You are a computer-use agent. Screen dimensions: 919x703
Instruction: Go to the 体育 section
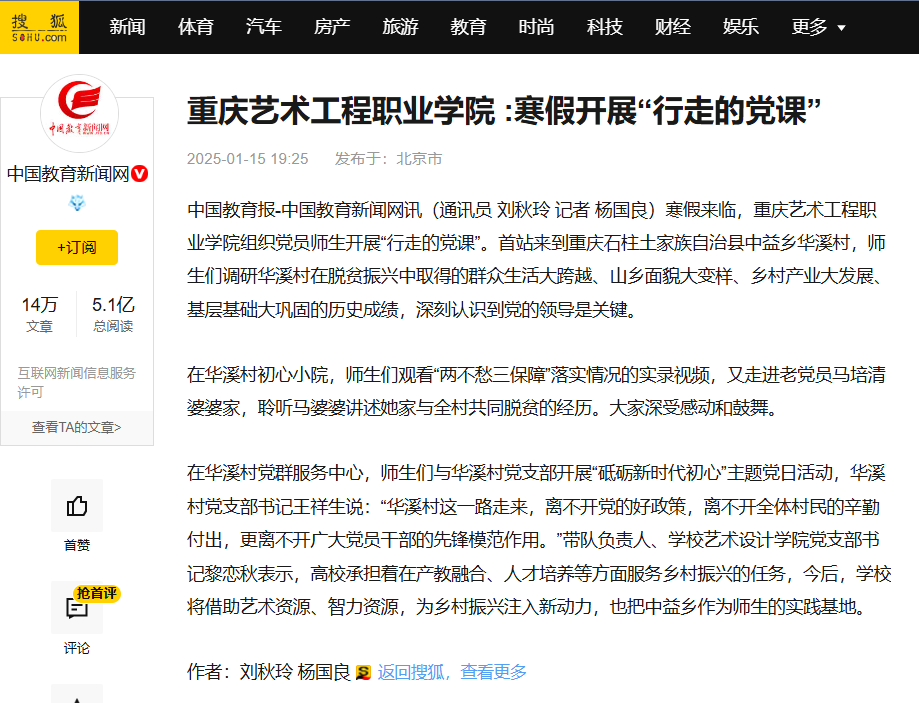click(x=195, y=27)
